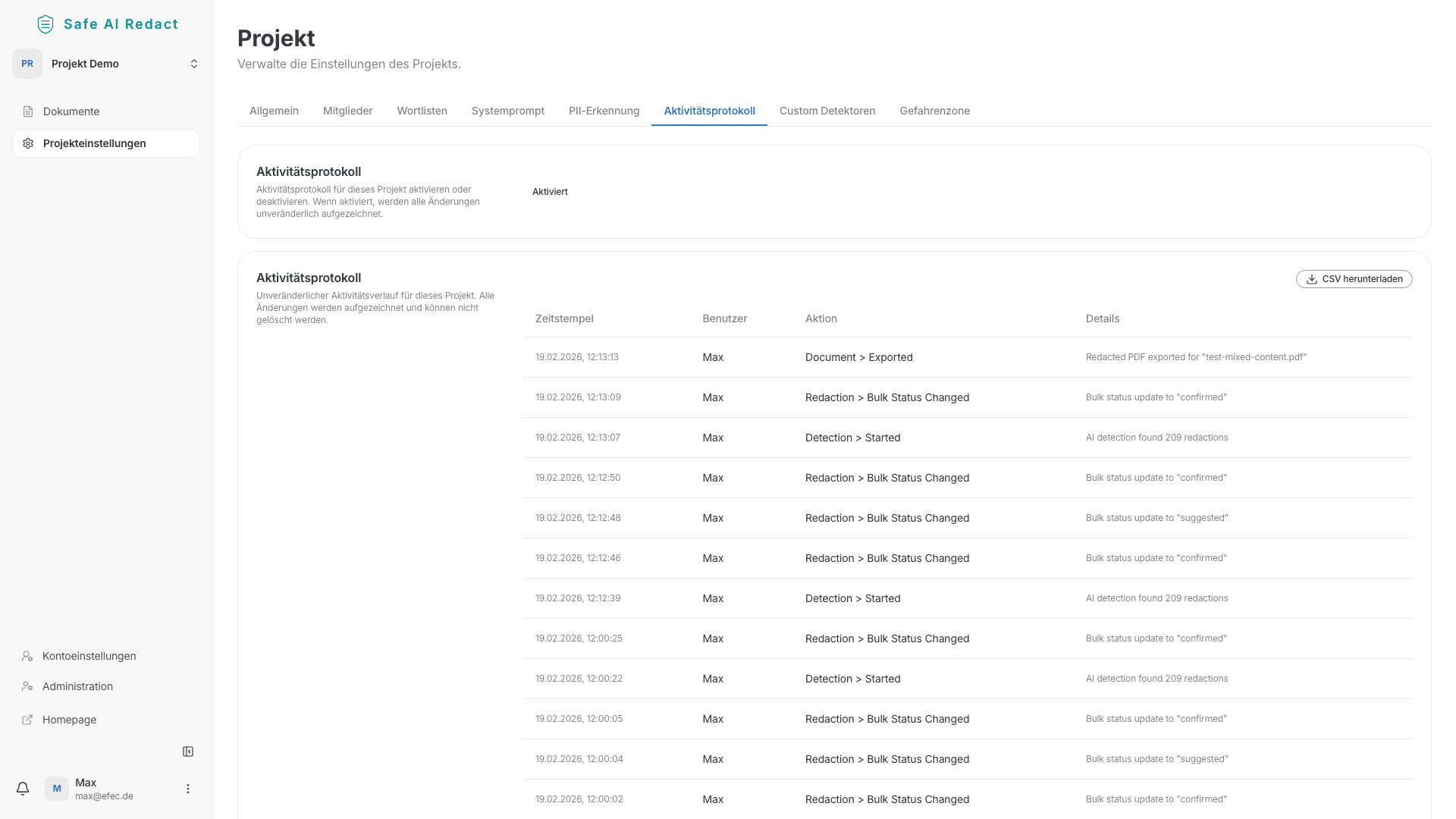Go to the Gefahrenzone tab

coord(934,111)
